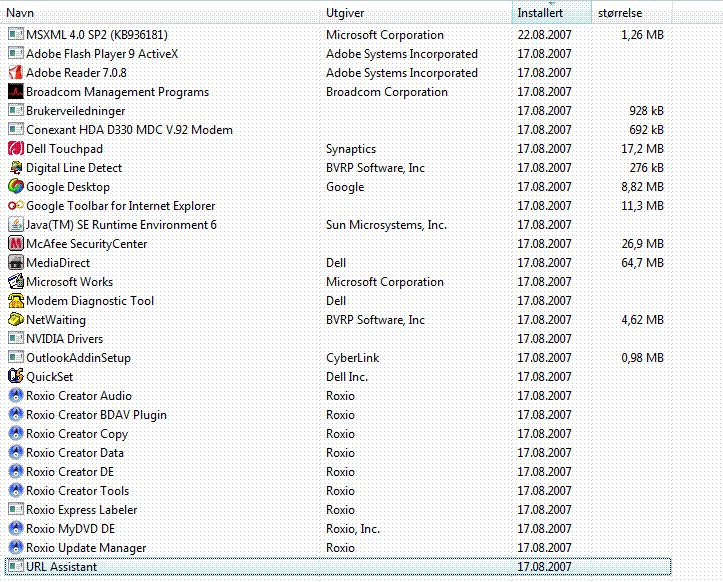The height and width of the screenshot is (582, 723).
Task: Click the 928 kB size value
Action: coord(646,111)
